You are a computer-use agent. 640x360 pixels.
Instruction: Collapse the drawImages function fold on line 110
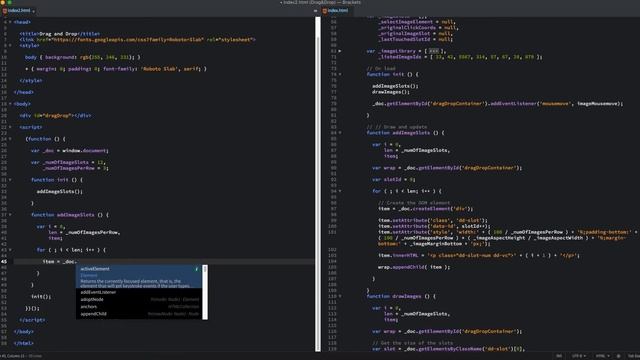click(340, 296)
